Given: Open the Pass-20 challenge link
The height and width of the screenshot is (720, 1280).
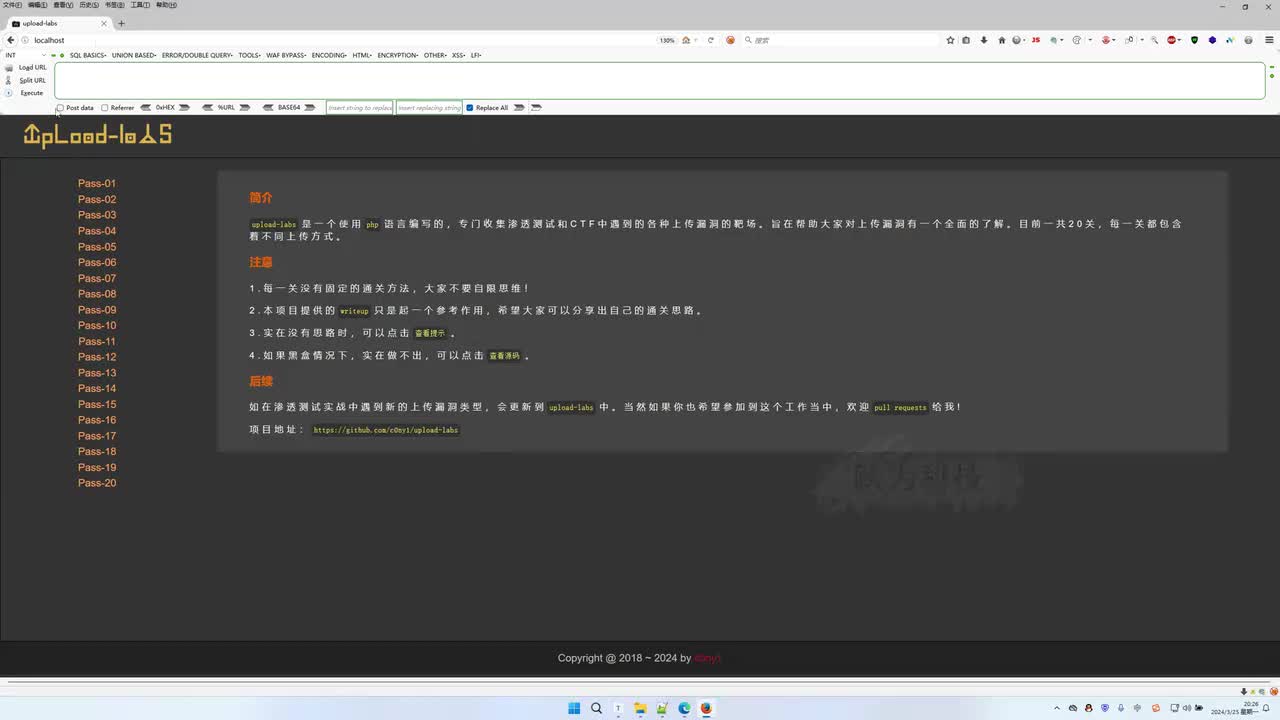Looking at the screenshot, I should click(97, 483).
